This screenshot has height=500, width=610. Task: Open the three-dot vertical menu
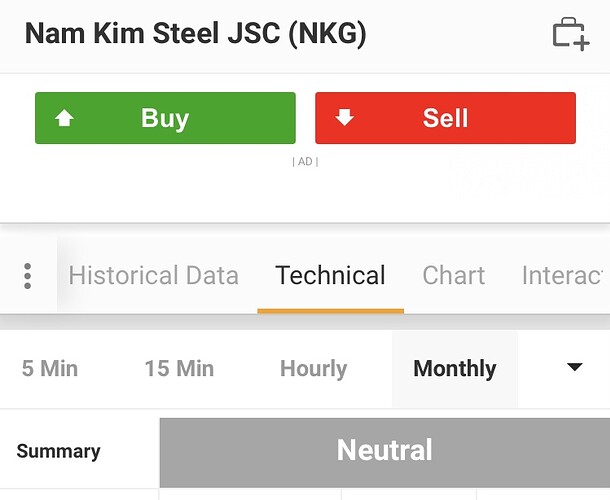[x=28, y=276]
